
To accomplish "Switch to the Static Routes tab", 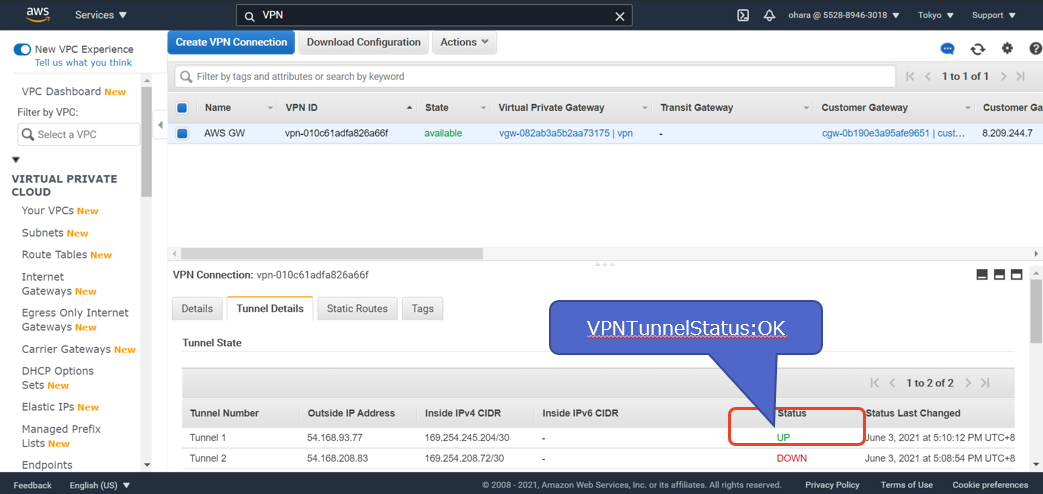I will click(357, 309).
